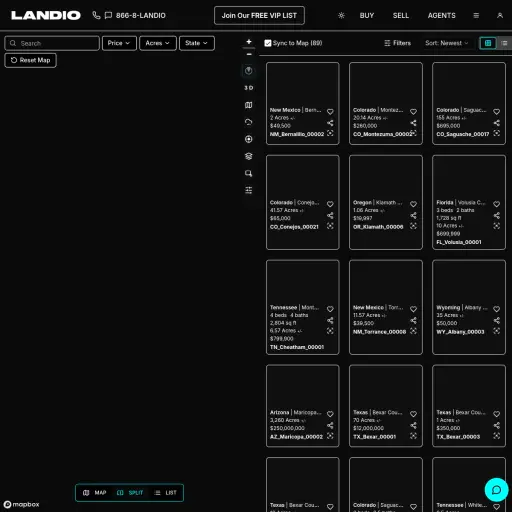The width and height of the screenshot is (512, 512).
Task: Toggle 3D map view
Action: (249, 88)
